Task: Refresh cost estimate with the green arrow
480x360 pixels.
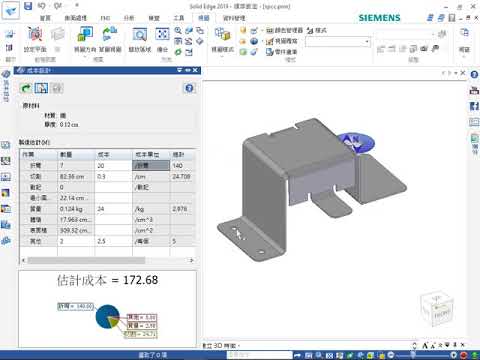Action: tap(26, 88)
